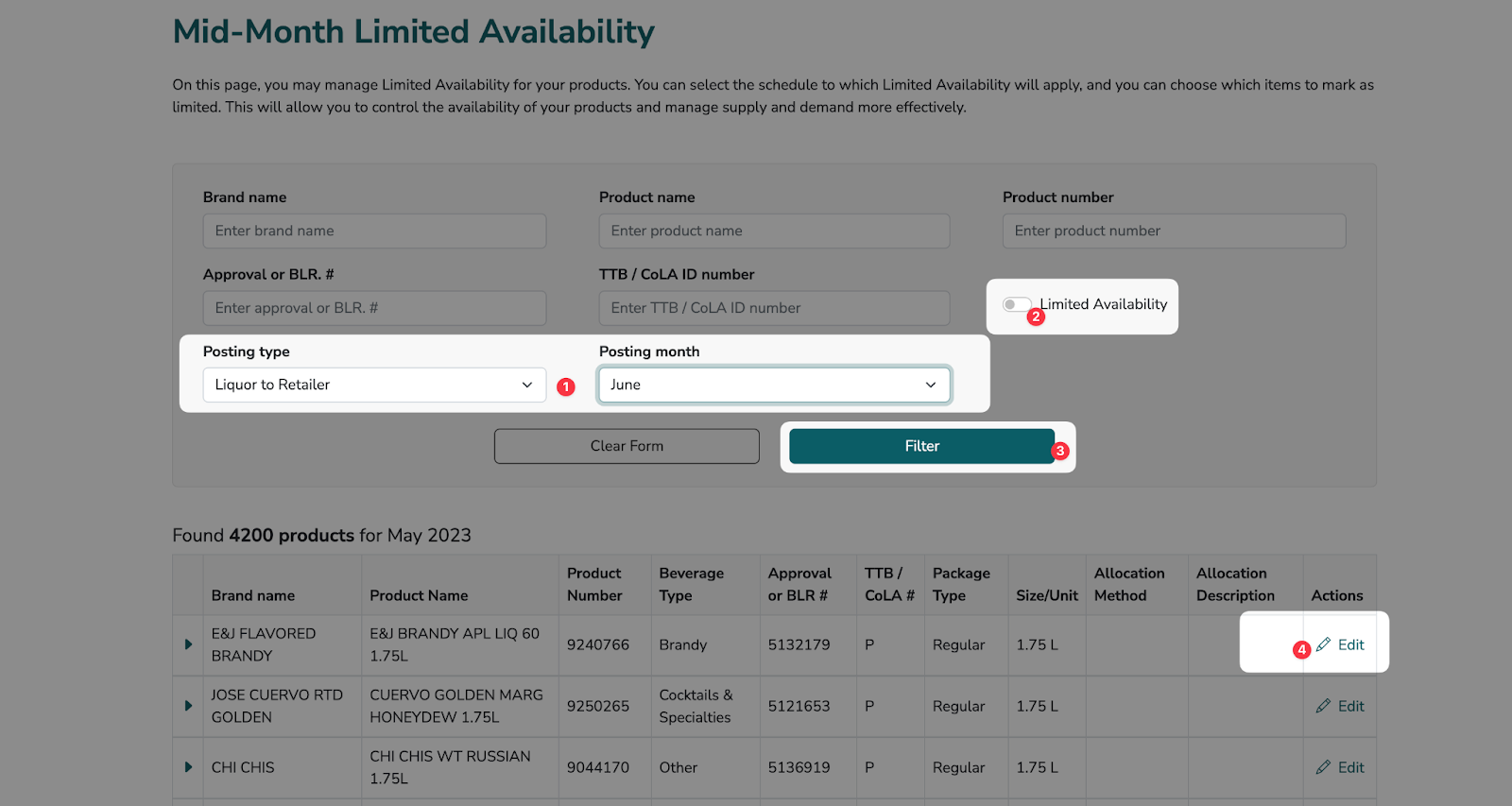Viewport: 1512px width, 806px height.
Task: Click the pencil icon in Chi Chis row
Action: point(1323,767)
